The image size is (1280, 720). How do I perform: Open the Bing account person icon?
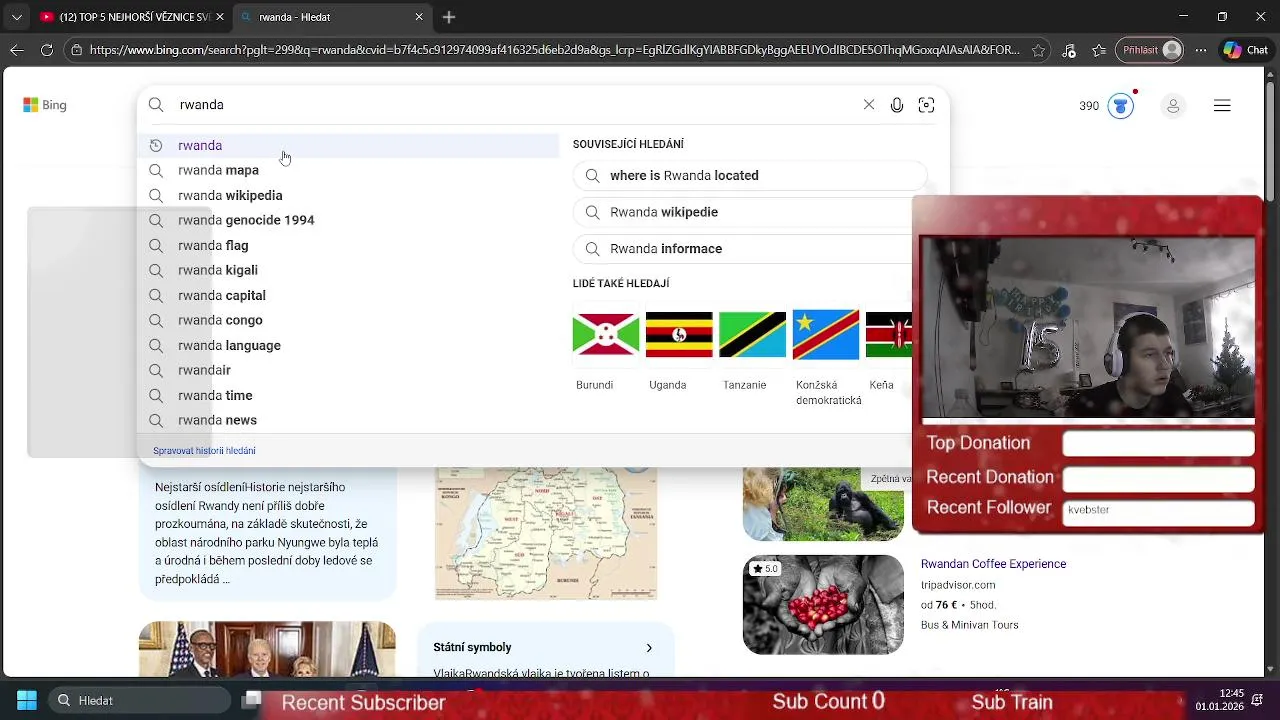1173,106
